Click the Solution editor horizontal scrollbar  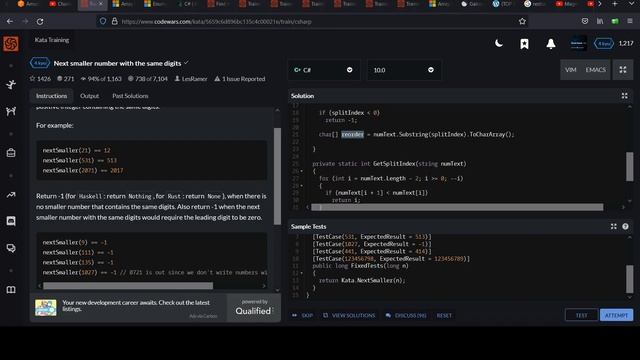(457, 207)
